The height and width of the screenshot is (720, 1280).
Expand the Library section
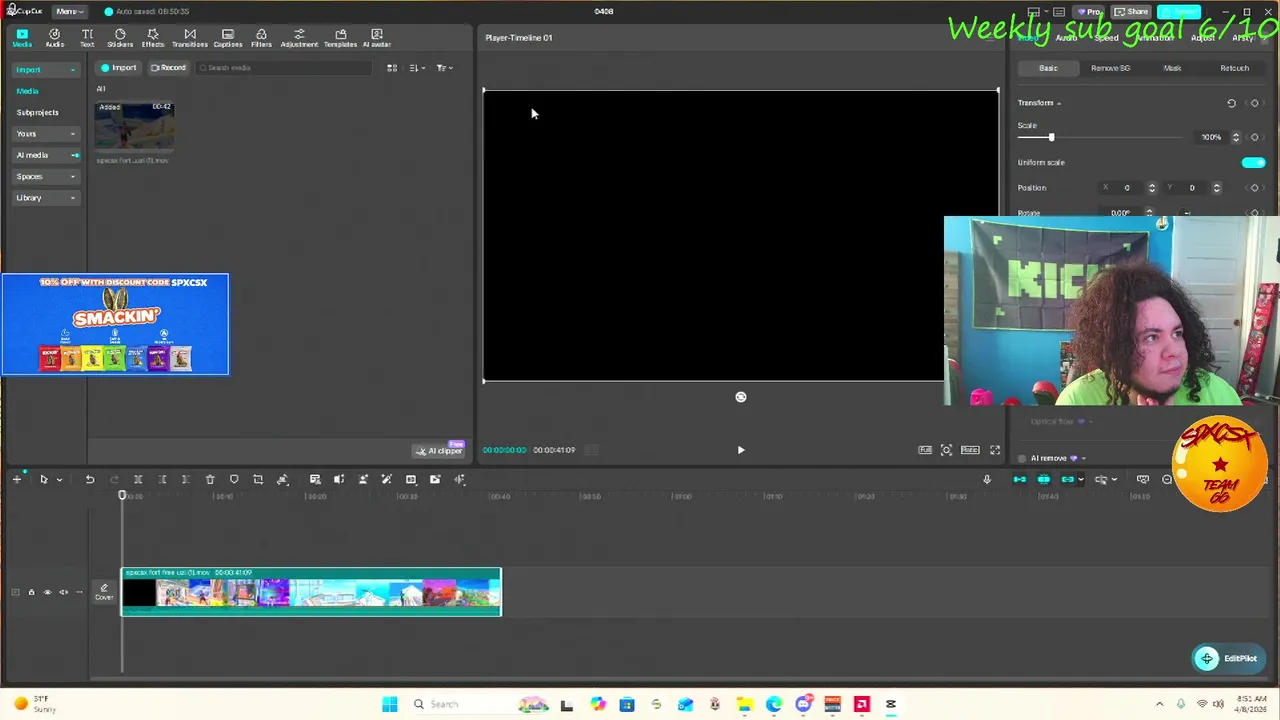[72, 198]
